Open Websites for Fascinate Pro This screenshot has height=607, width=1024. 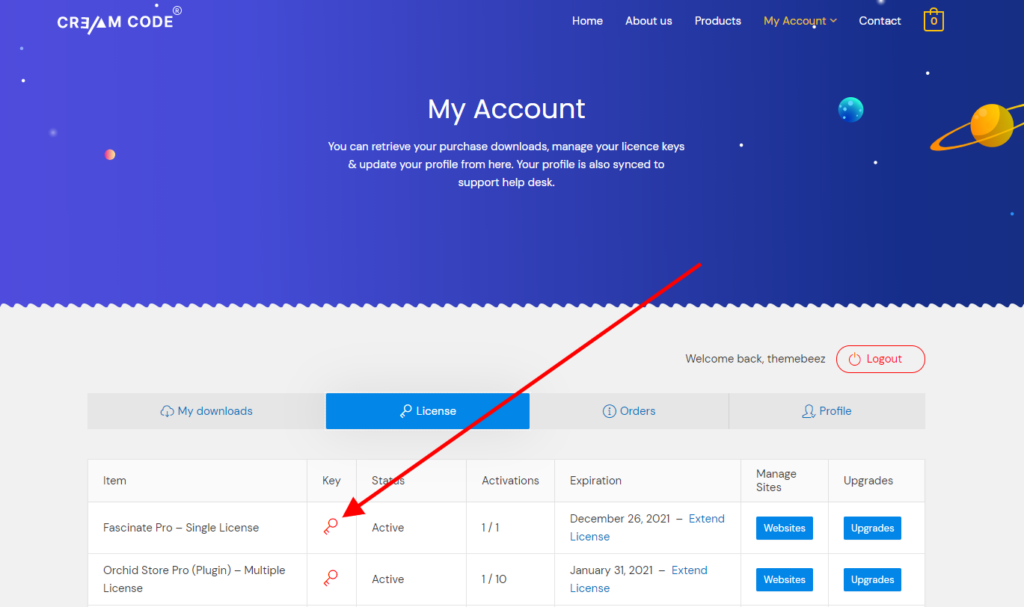click(784, 528)
